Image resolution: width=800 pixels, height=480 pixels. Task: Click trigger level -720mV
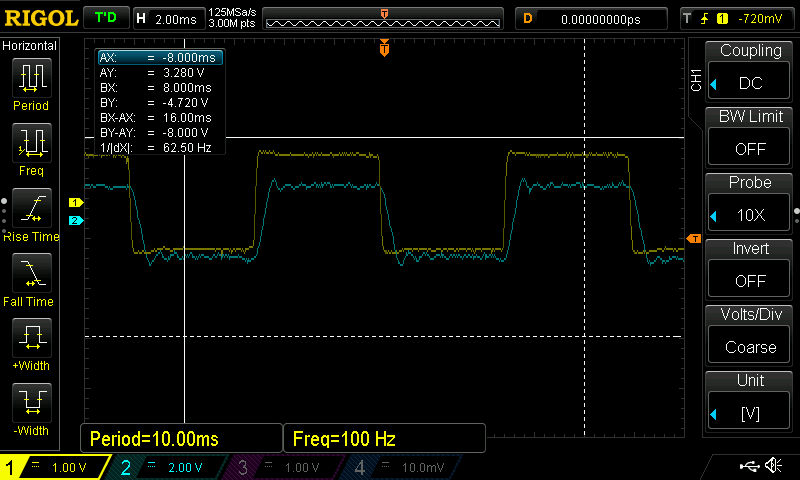[760, 19]
